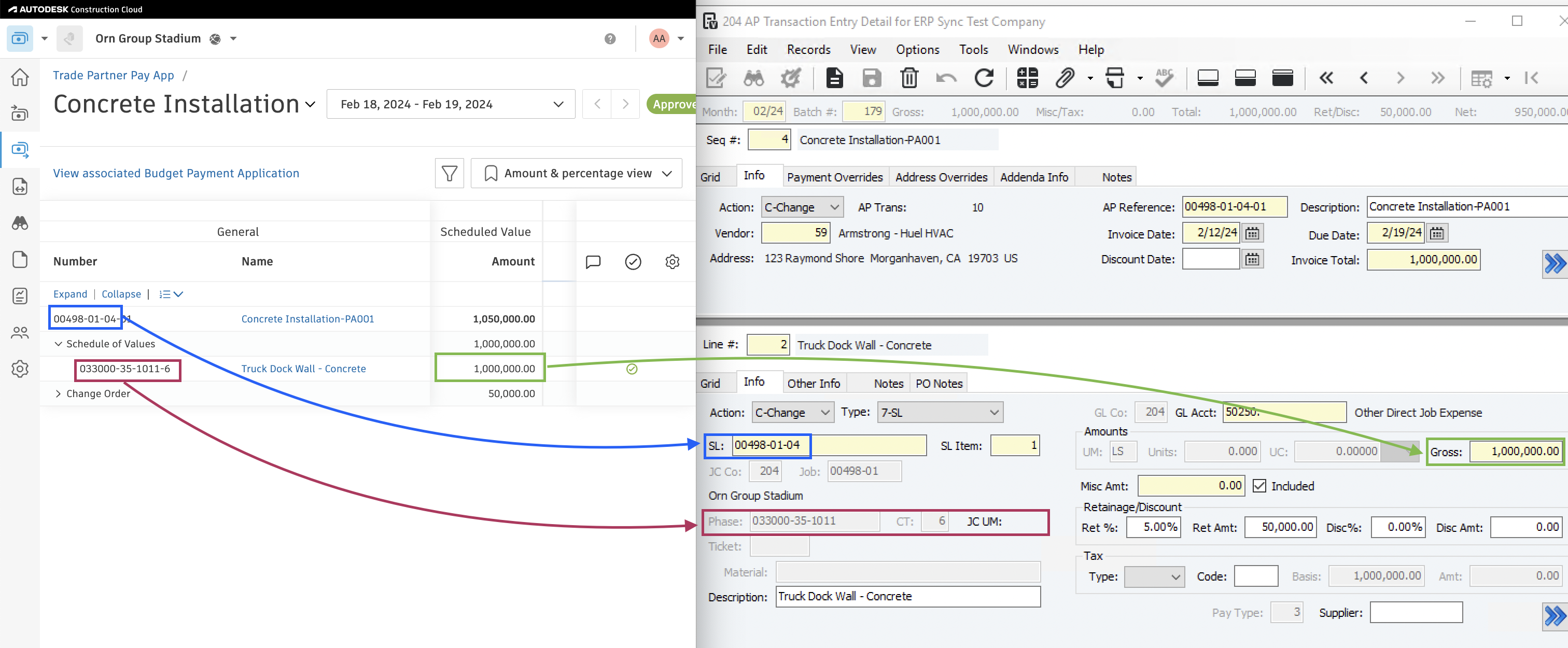Go to previous record arrow in Viewpoint toolbar
Image resolution: width=1568 pixels, height=648 pixels.
(1364, 78)
